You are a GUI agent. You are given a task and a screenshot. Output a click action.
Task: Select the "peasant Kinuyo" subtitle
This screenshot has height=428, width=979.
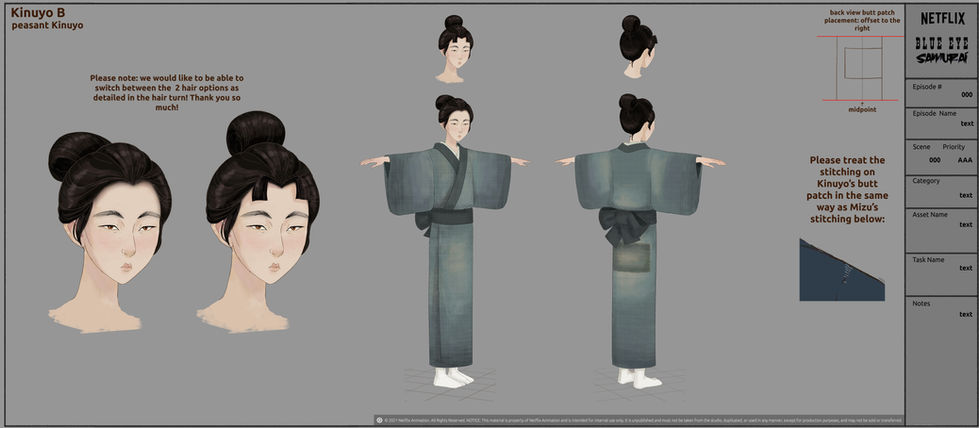pos(47,26)
